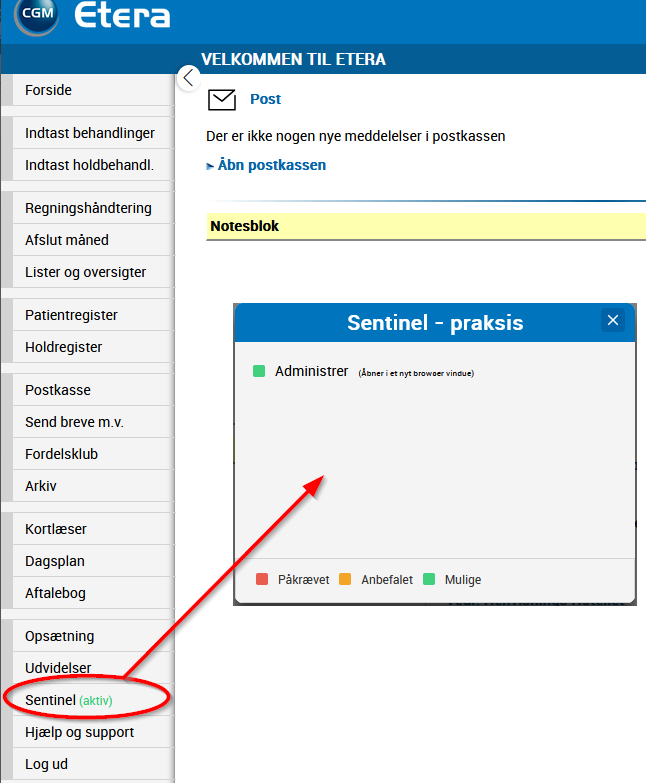Click the orange Anbefalet legend swatch

[346, 579]
